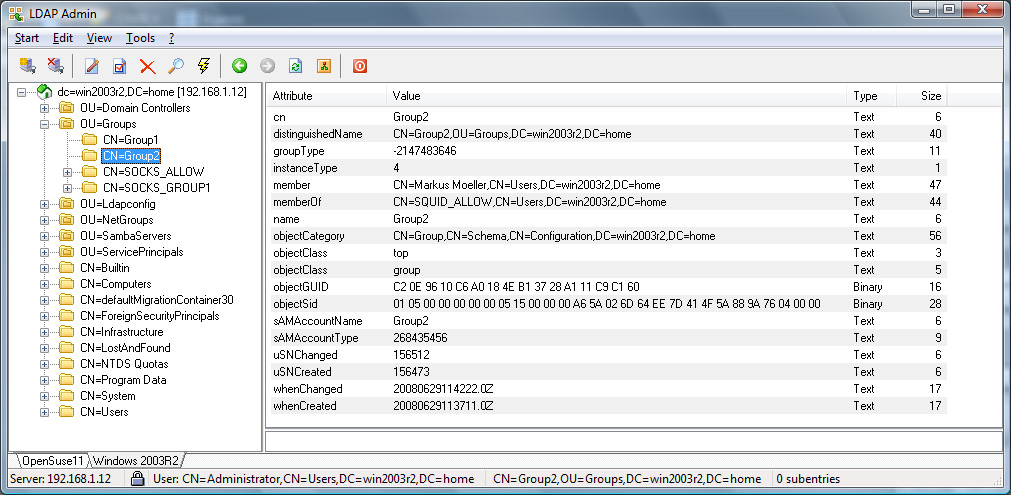The height and width of the screenshot is (495, 1011).
Task: Click the Edit entry pencil icon
Action: coord(92,66)
